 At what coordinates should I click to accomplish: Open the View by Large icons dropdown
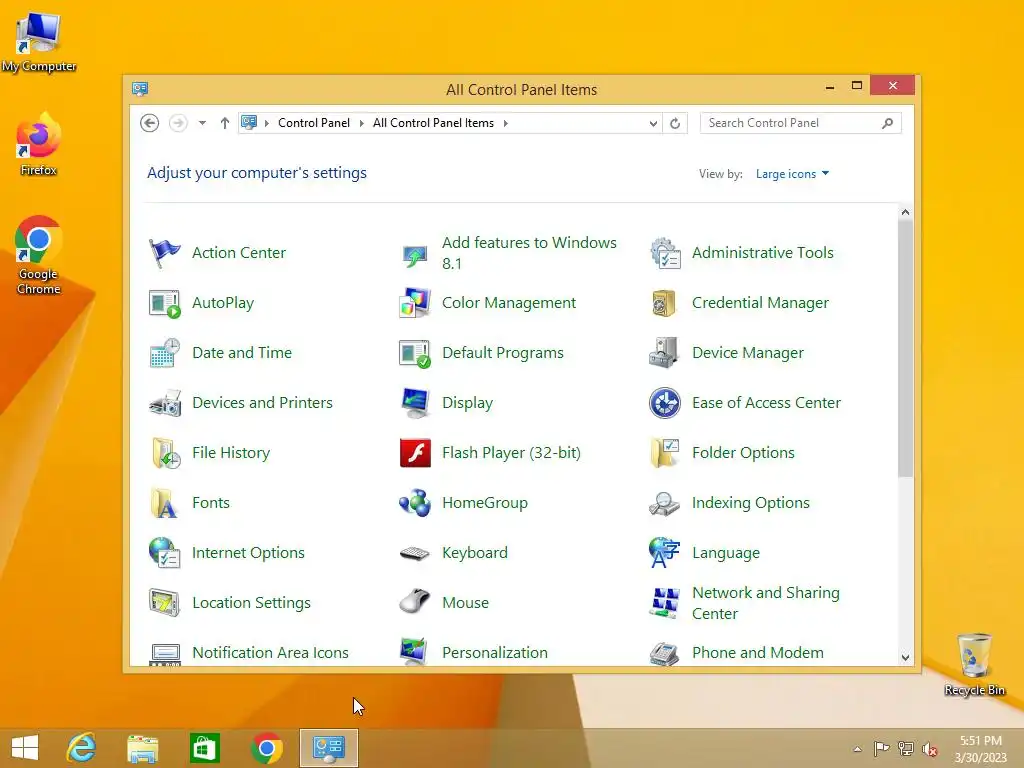click(x=792, y=174)
